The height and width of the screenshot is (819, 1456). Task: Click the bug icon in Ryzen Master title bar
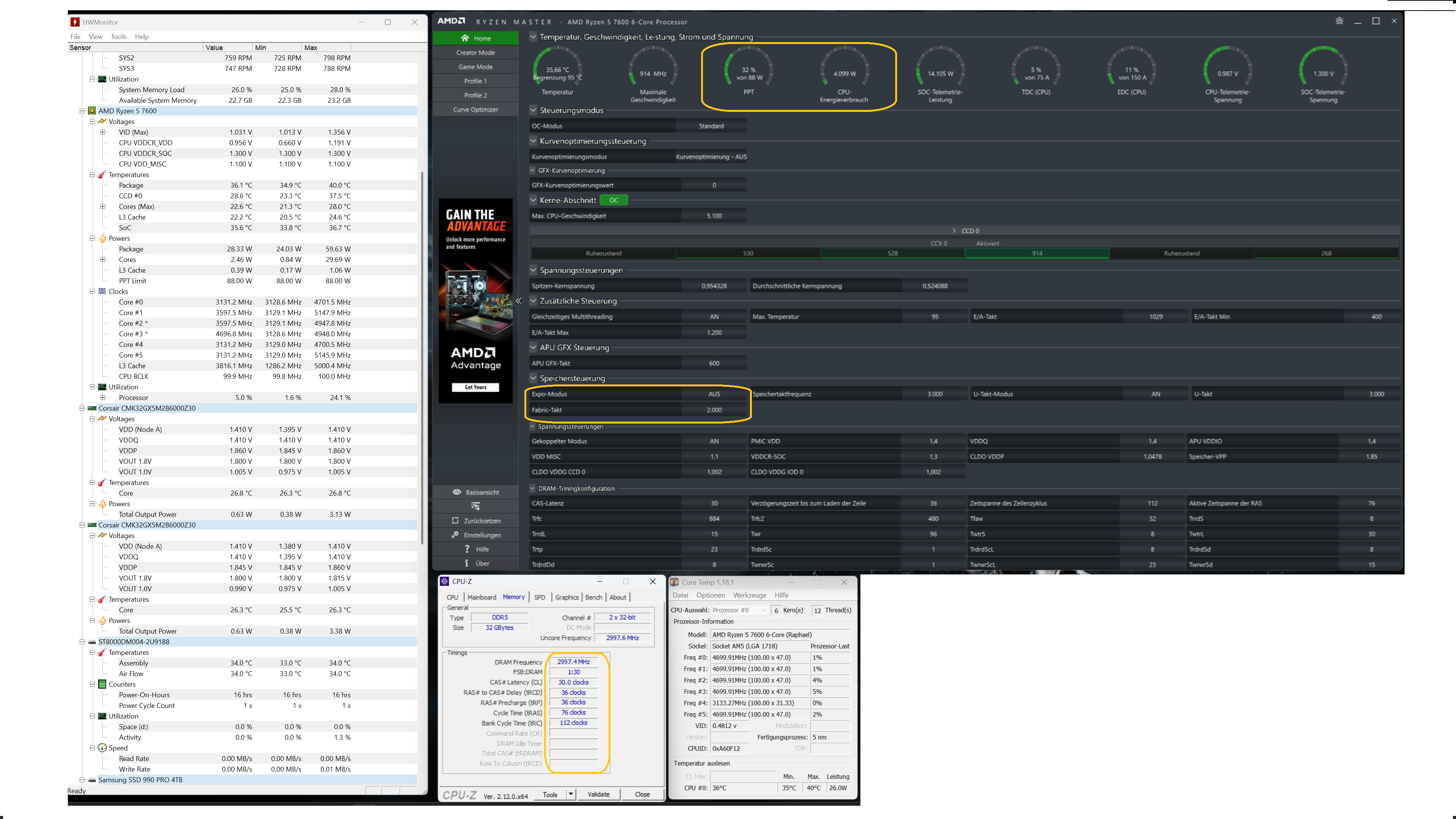point(1339,21)
